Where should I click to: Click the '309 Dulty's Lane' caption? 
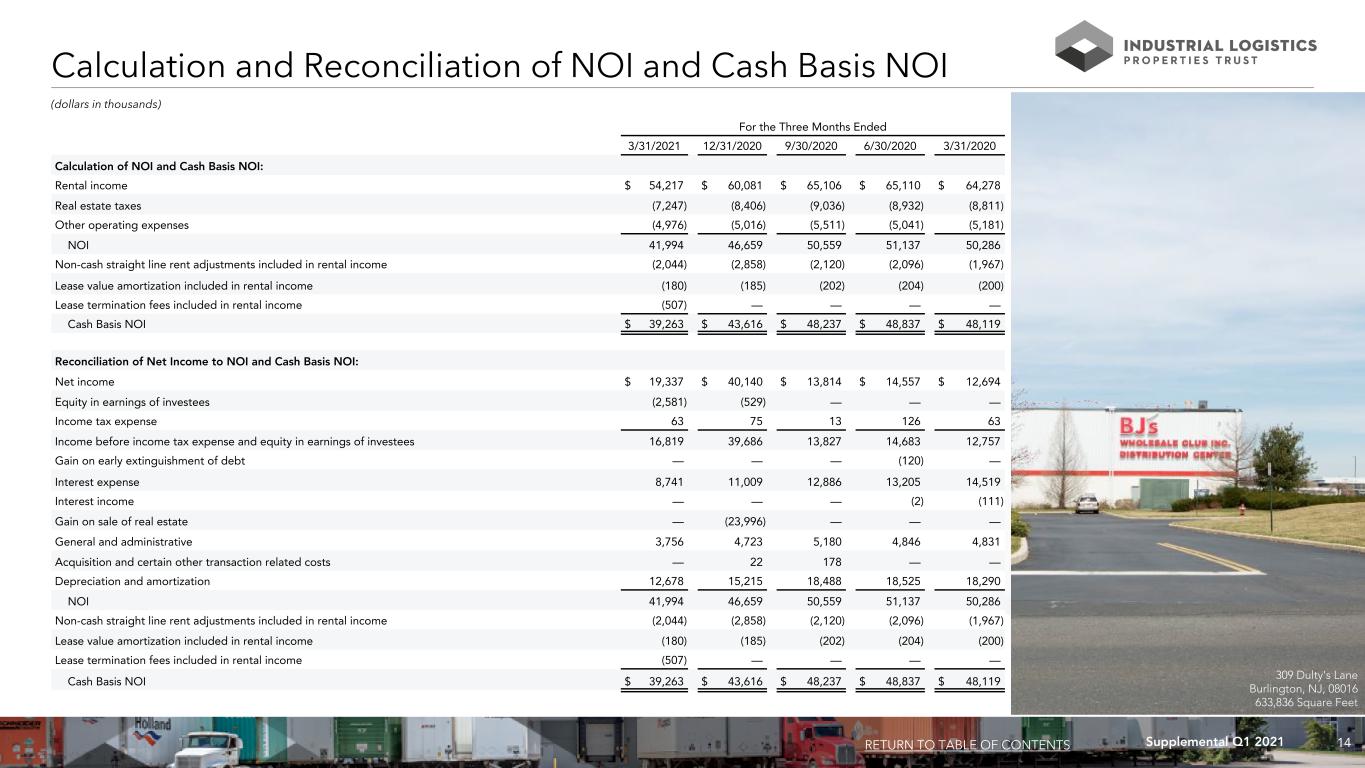coord(1317,675)
